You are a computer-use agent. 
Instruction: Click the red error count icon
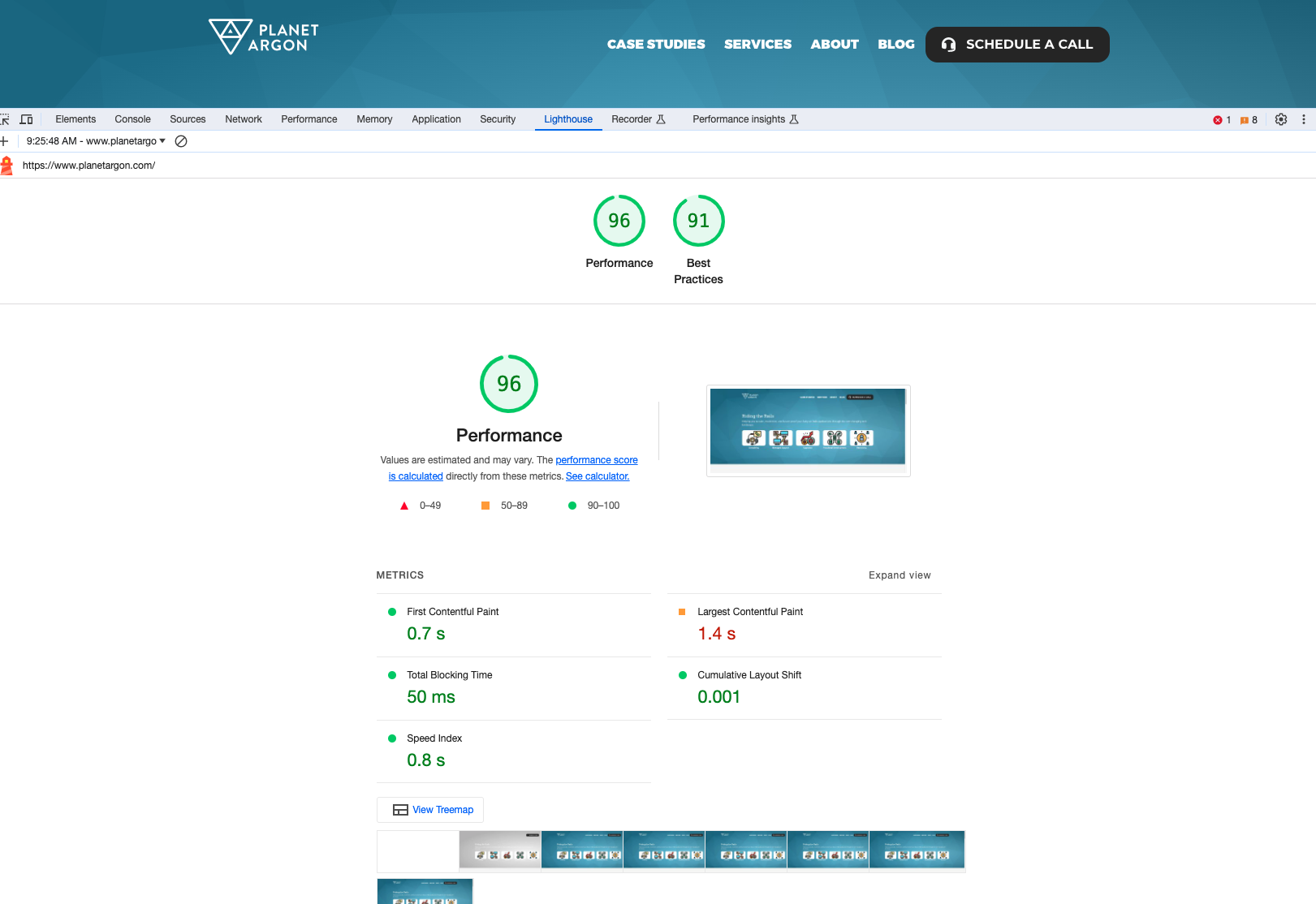pyautogui.click(x=1218, y=120)
